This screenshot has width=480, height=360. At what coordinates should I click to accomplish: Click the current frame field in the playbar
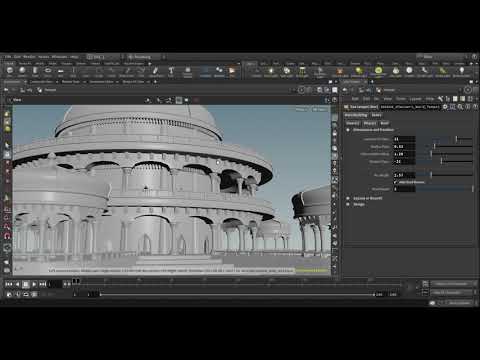coord(55,284)
